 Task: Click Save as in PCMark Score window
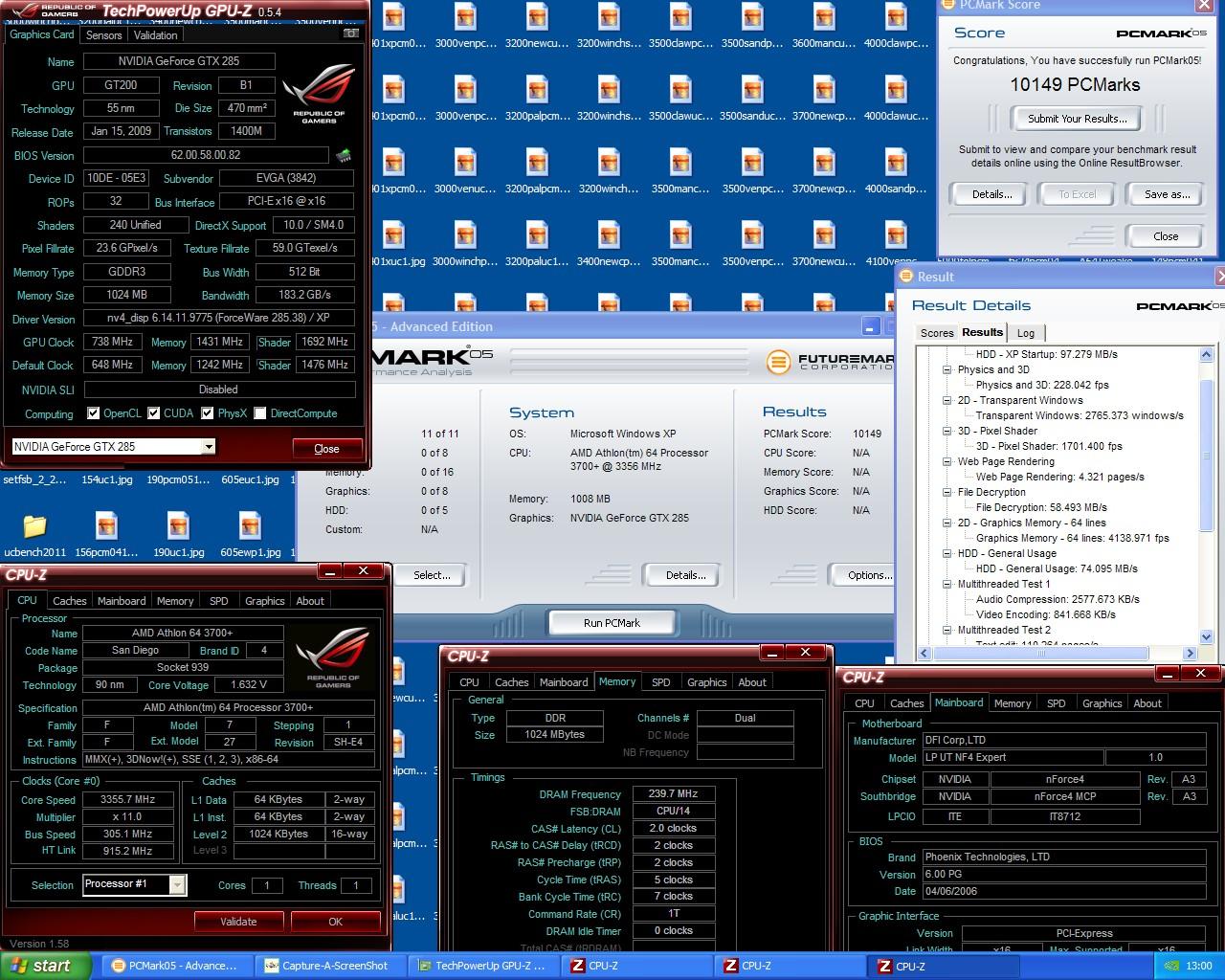pos(1167,194)
